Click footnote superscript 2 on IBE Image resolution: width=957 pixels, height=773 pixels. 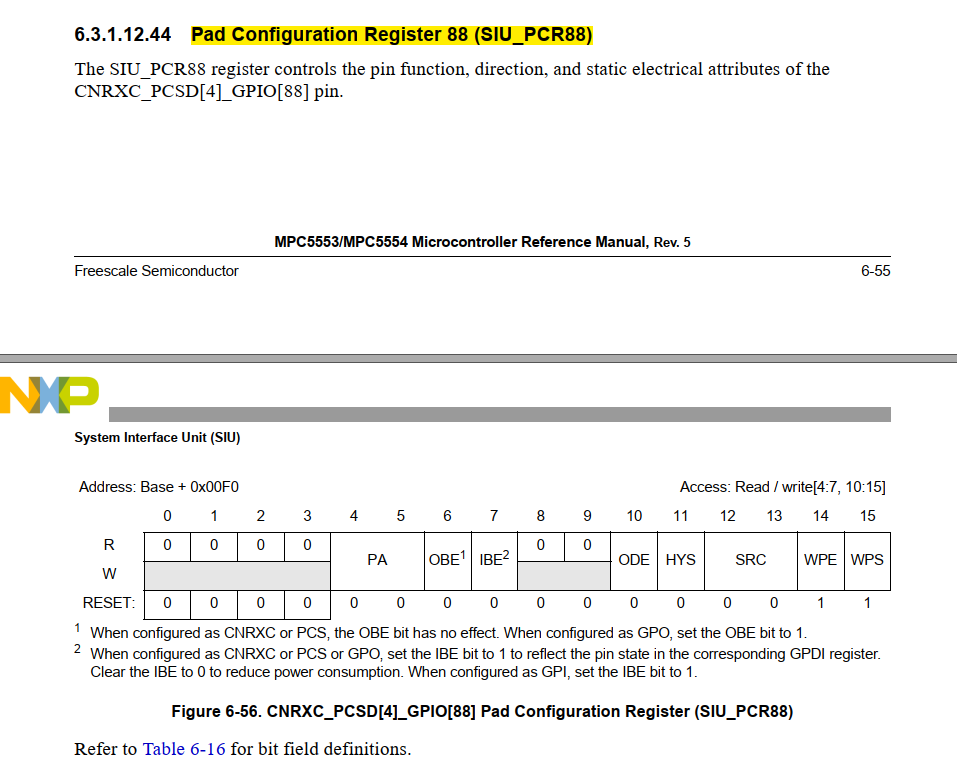[x=504, y=553]
